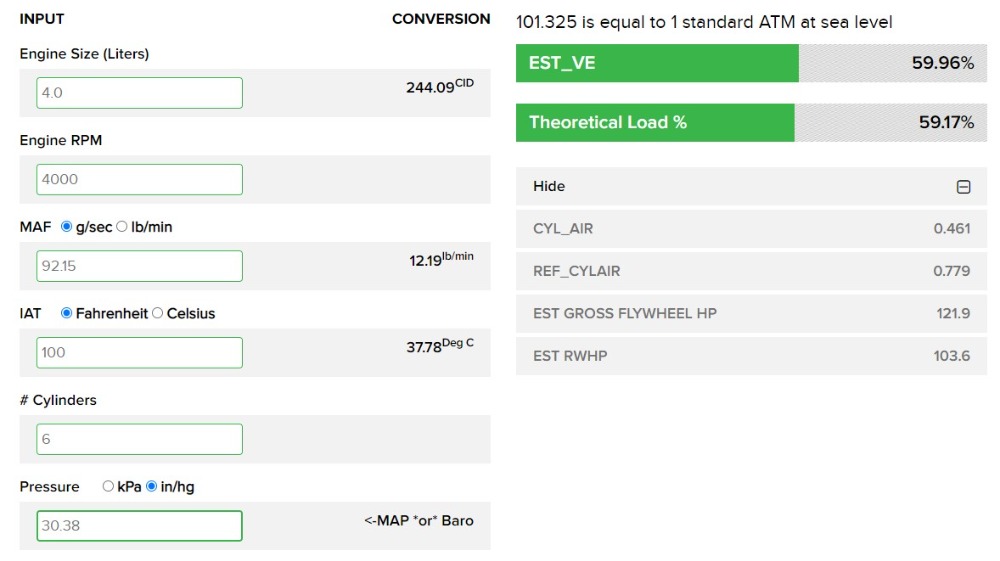Click the MAF value input field
Viewport: 1000px width, 561px height.
coord(139,266)
